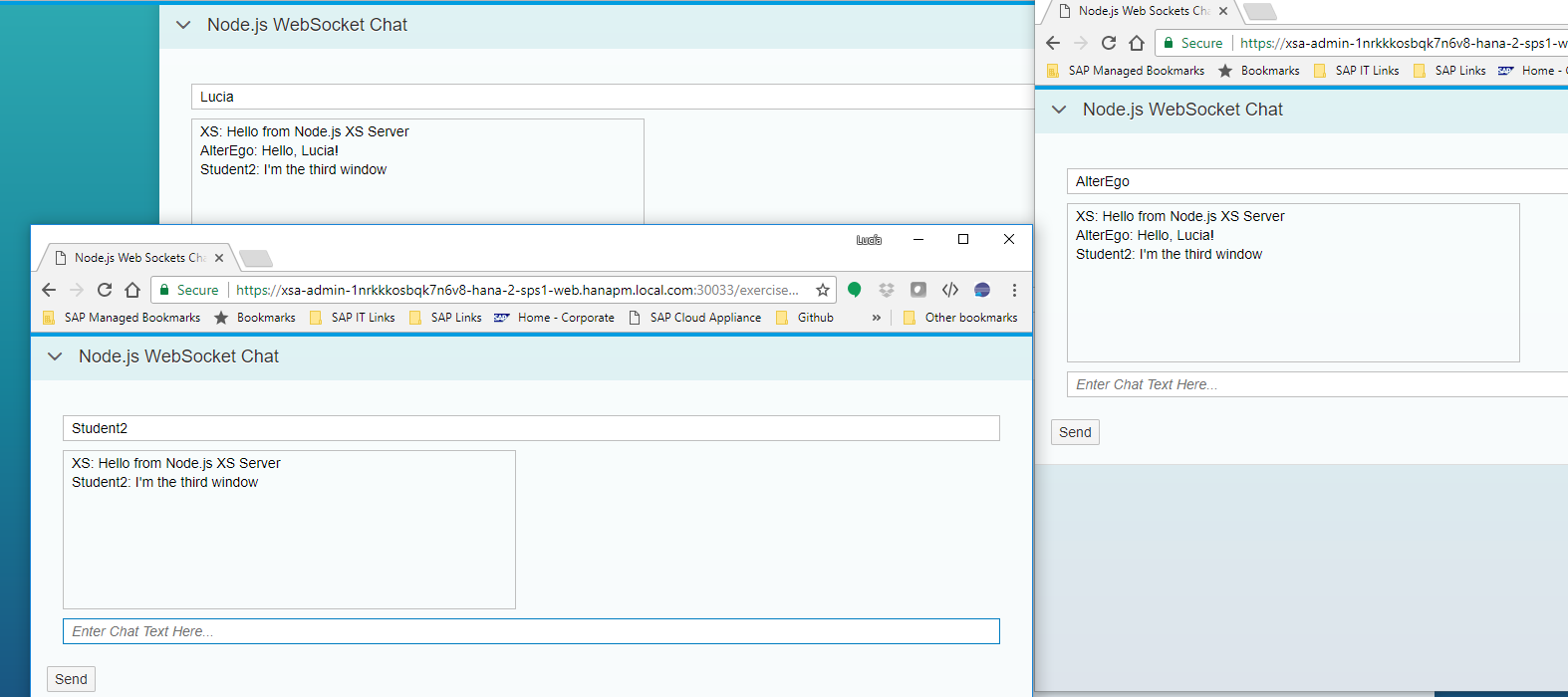Open SAP IT Links folder in AlterEgo window
The height and width of the screenshot is (697, 1568).
[1357, 71]
